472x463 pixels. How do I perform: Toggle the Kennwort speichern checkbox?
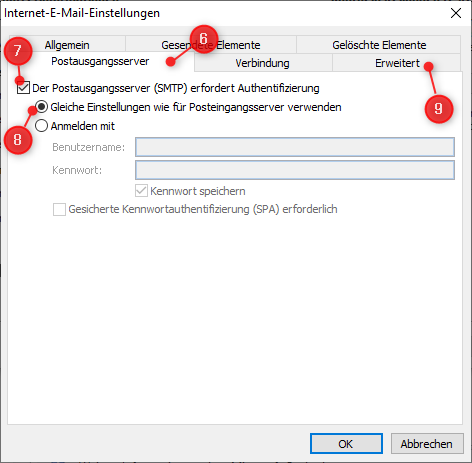click(x=141, y=191)
